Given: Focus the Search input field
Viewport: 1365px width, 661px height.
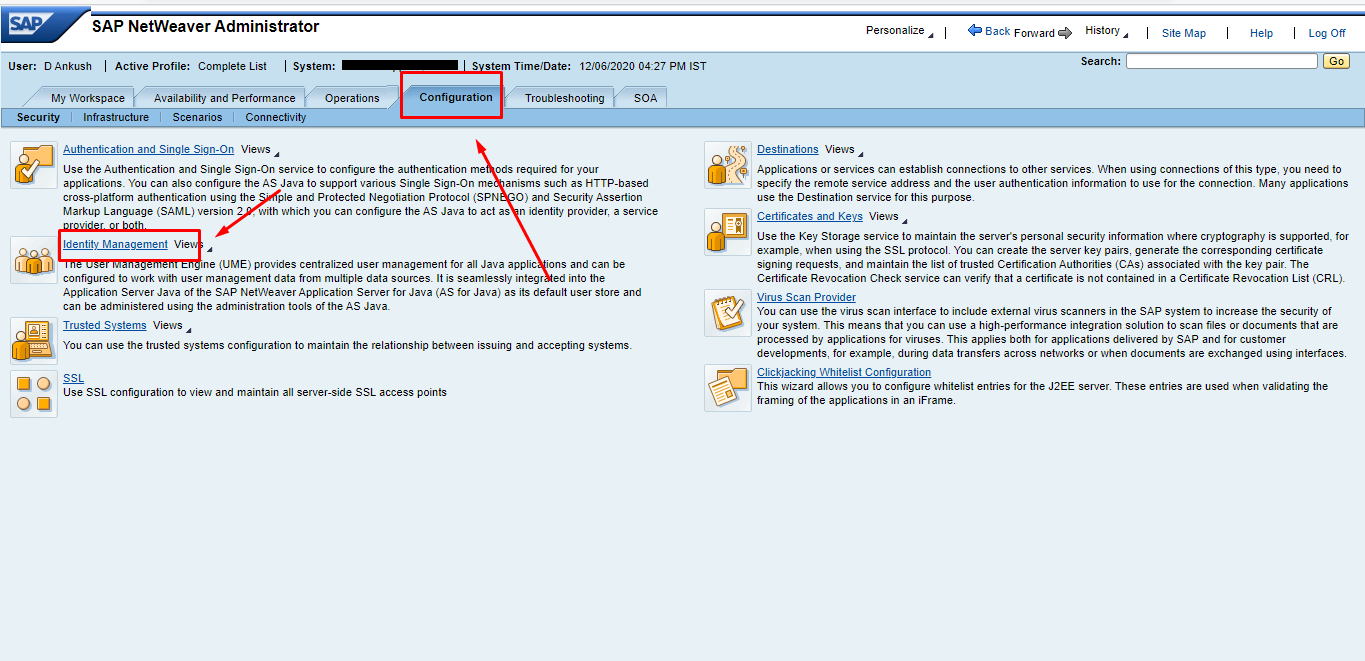Looking at the screenshot, I should point(1222,61).
